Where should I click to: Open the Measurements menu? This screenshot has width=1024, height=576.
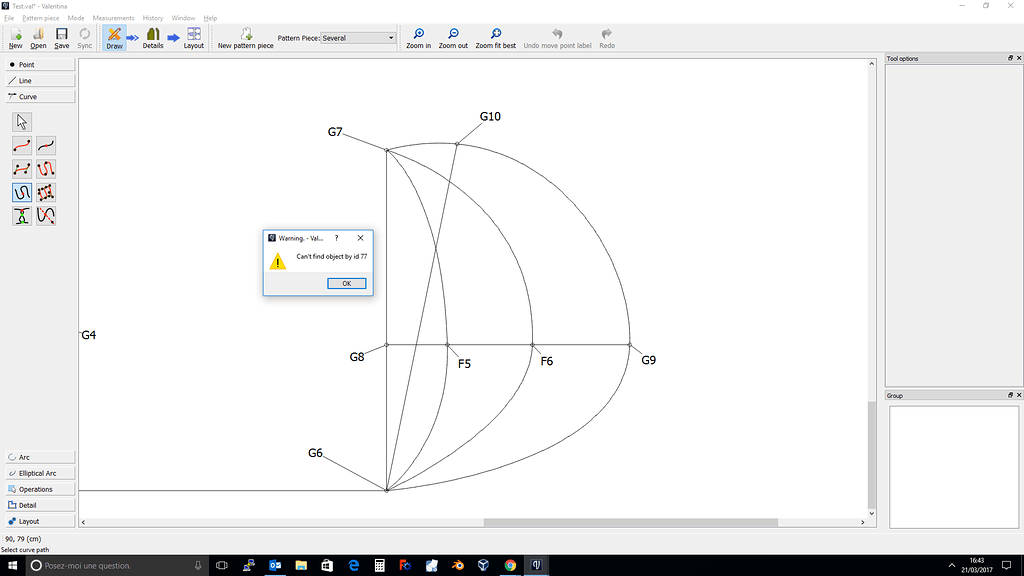coord(113,17)
